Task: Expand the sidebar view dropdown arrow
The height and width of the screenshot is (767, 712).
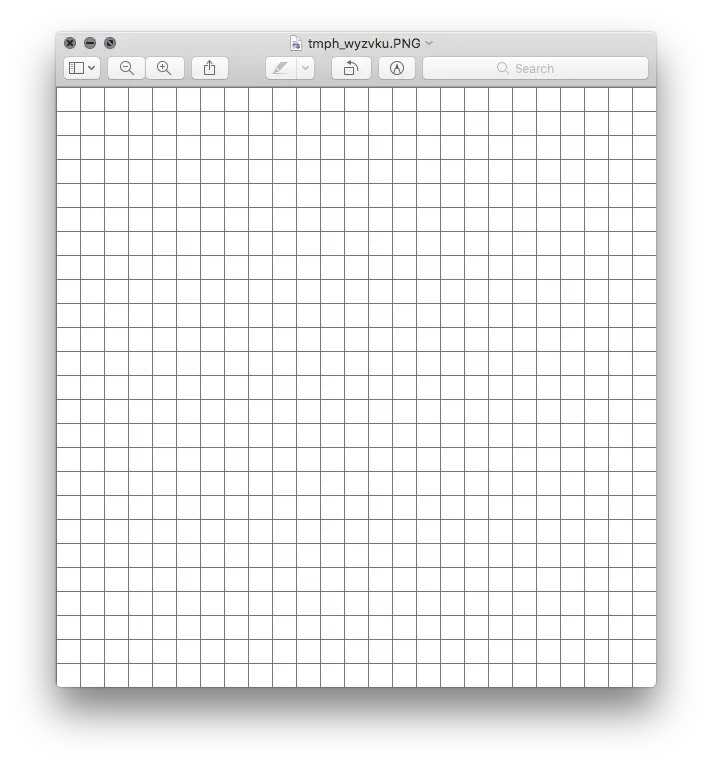Action: pos(92,68)
